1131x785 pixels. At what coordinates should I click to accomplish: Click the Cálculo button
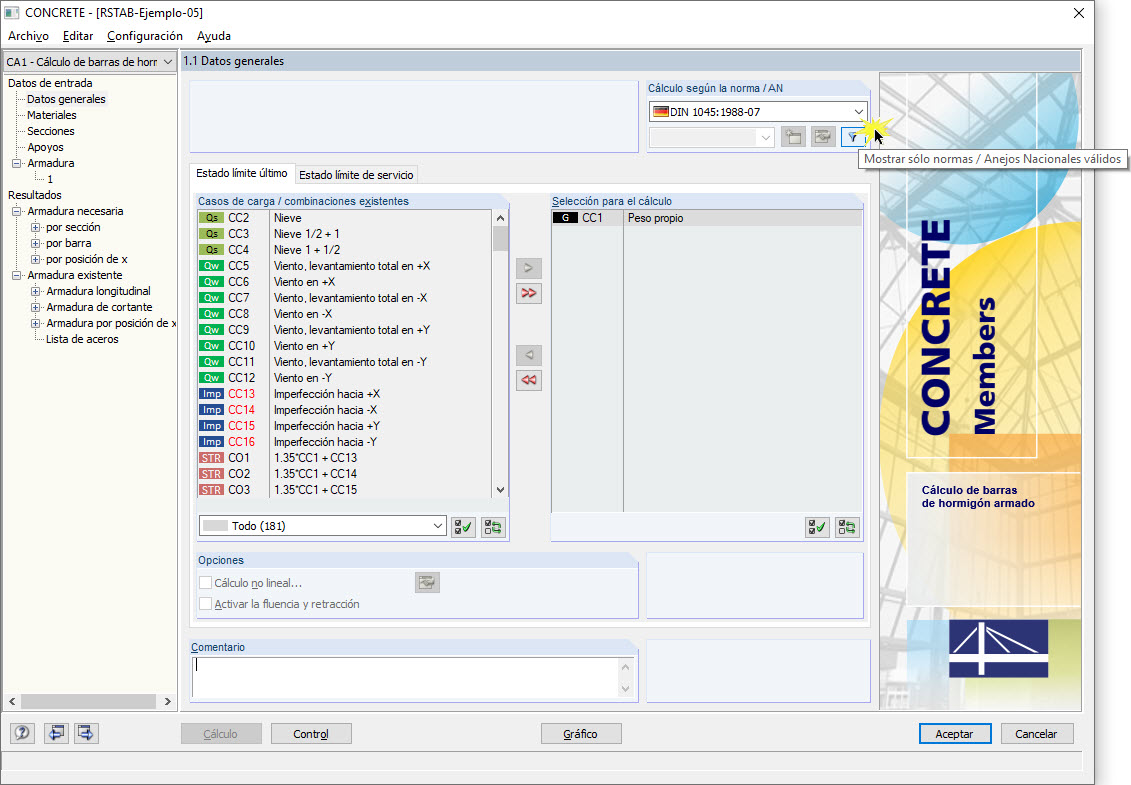[x=221, y=734]
